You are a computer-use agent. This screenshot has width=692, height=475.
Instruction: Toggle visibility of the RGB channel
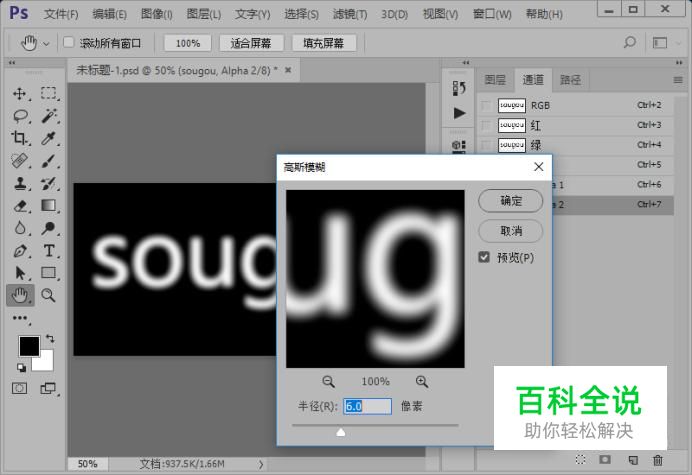click(x=486, y=106)
